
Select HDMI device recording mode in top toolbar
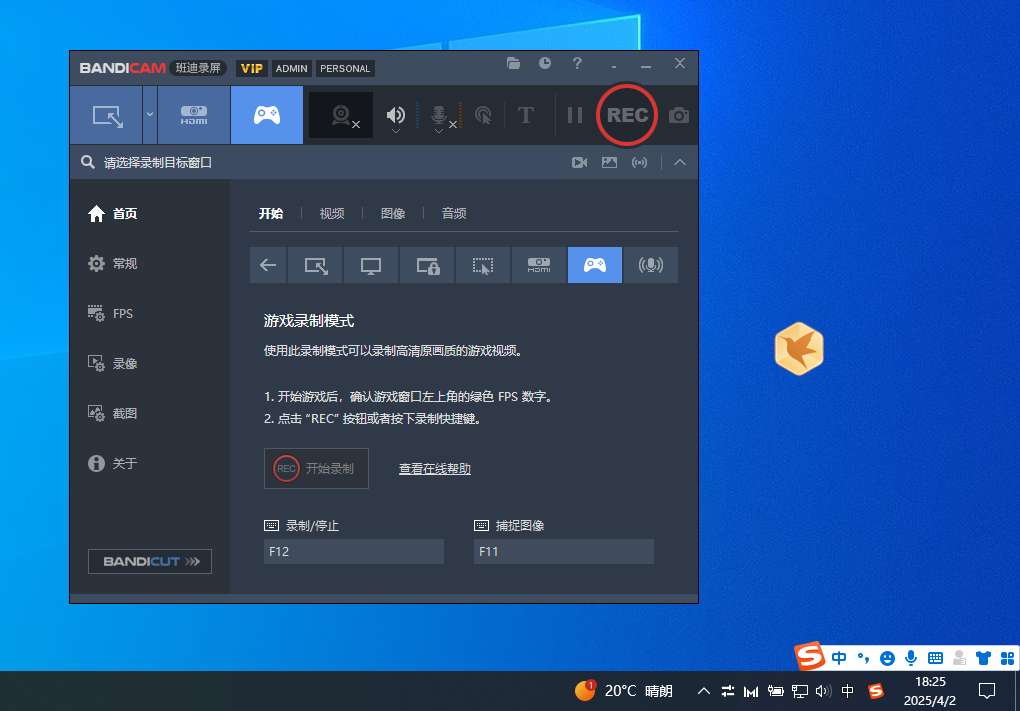[194, 115]
